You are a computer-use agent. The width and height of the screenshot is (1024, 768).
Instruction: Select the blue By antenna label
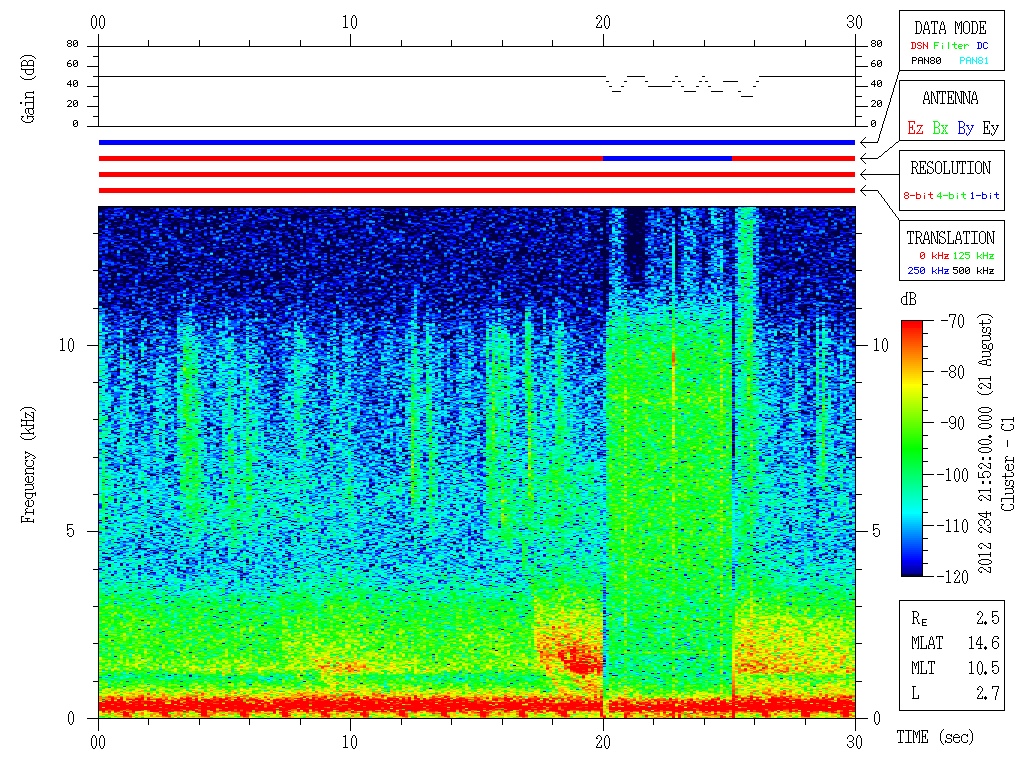965,128
